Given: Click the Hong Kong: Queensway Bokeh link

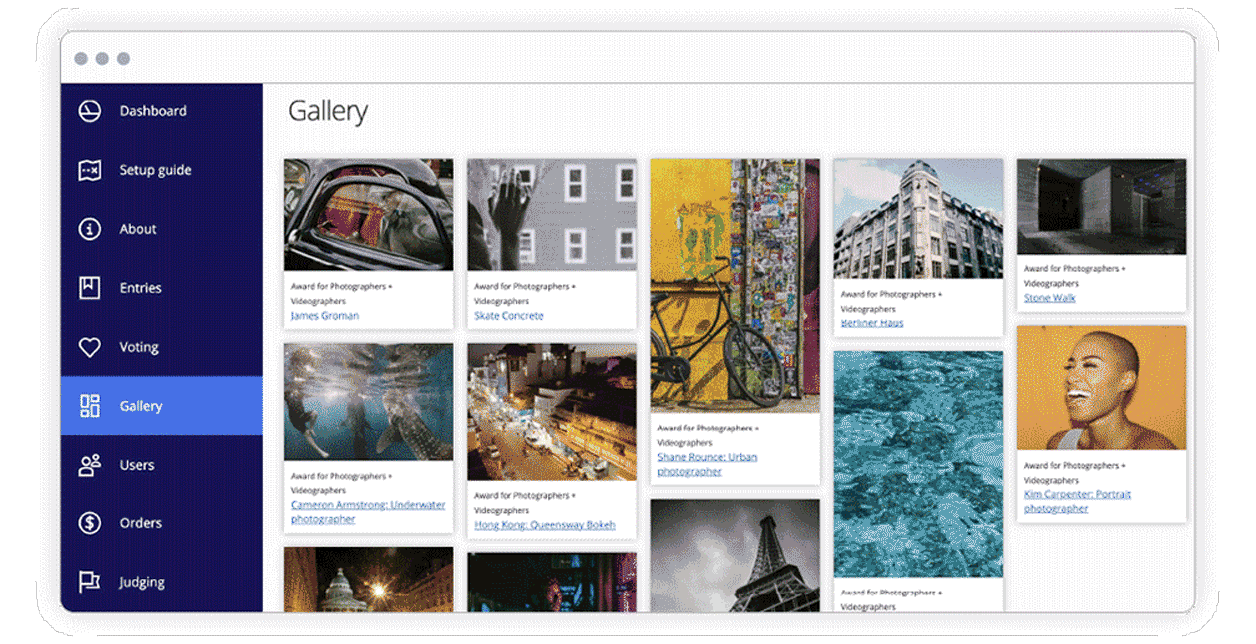Looking at the screenshot, I should click(550, 524).
